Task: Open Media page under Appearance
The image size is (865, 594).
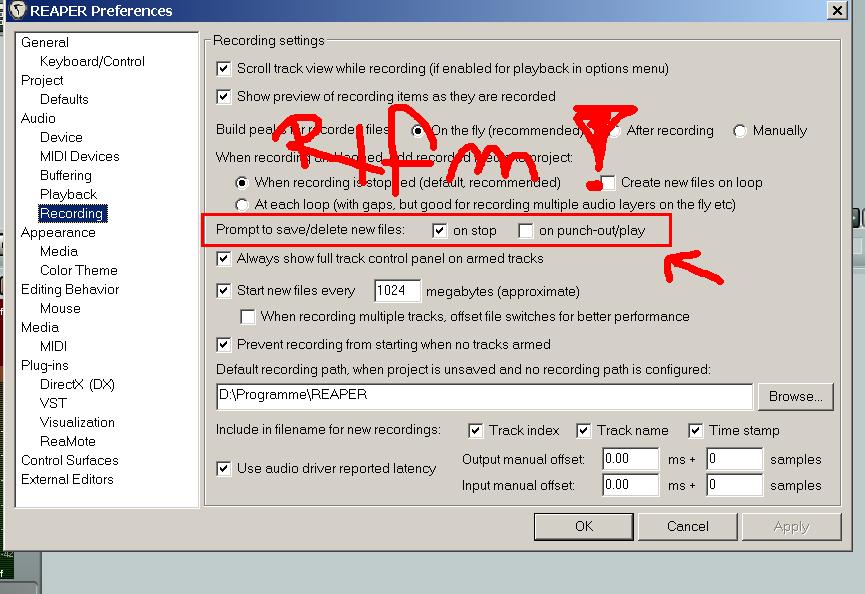Action: point(58,251)
